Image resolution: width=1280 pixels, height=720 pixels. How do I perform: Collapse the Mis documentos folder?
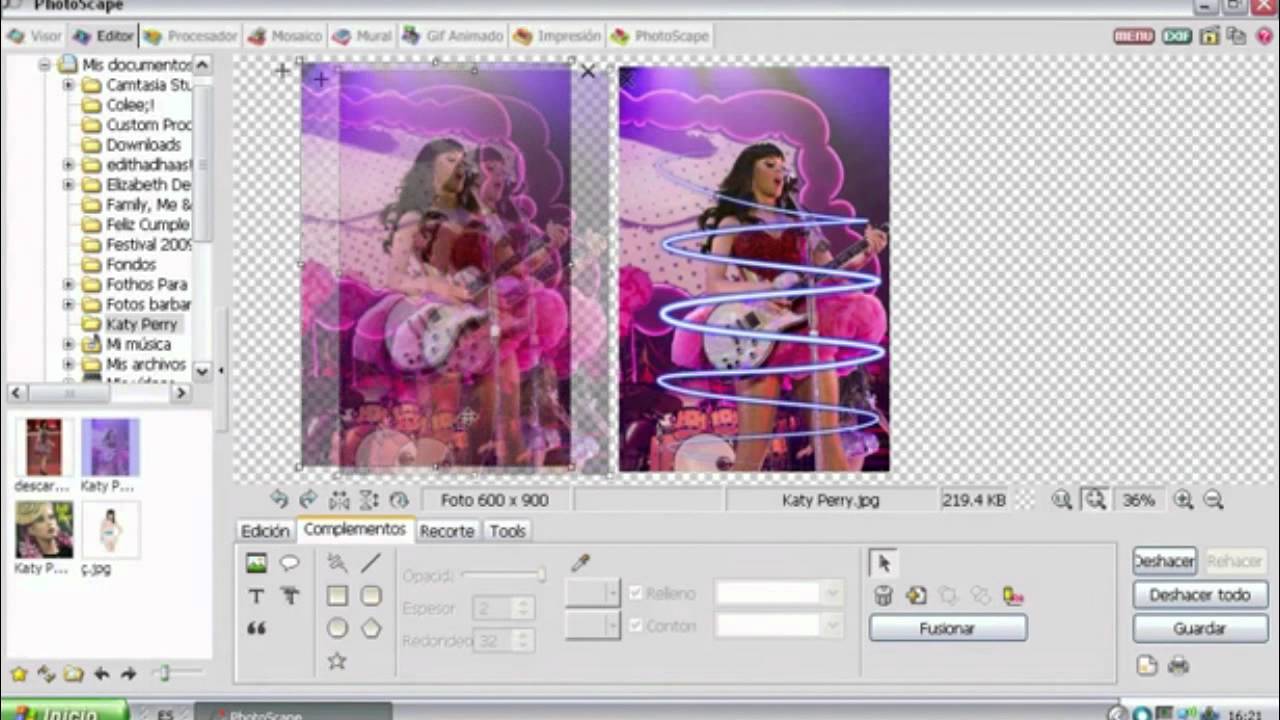click(43, 64)
